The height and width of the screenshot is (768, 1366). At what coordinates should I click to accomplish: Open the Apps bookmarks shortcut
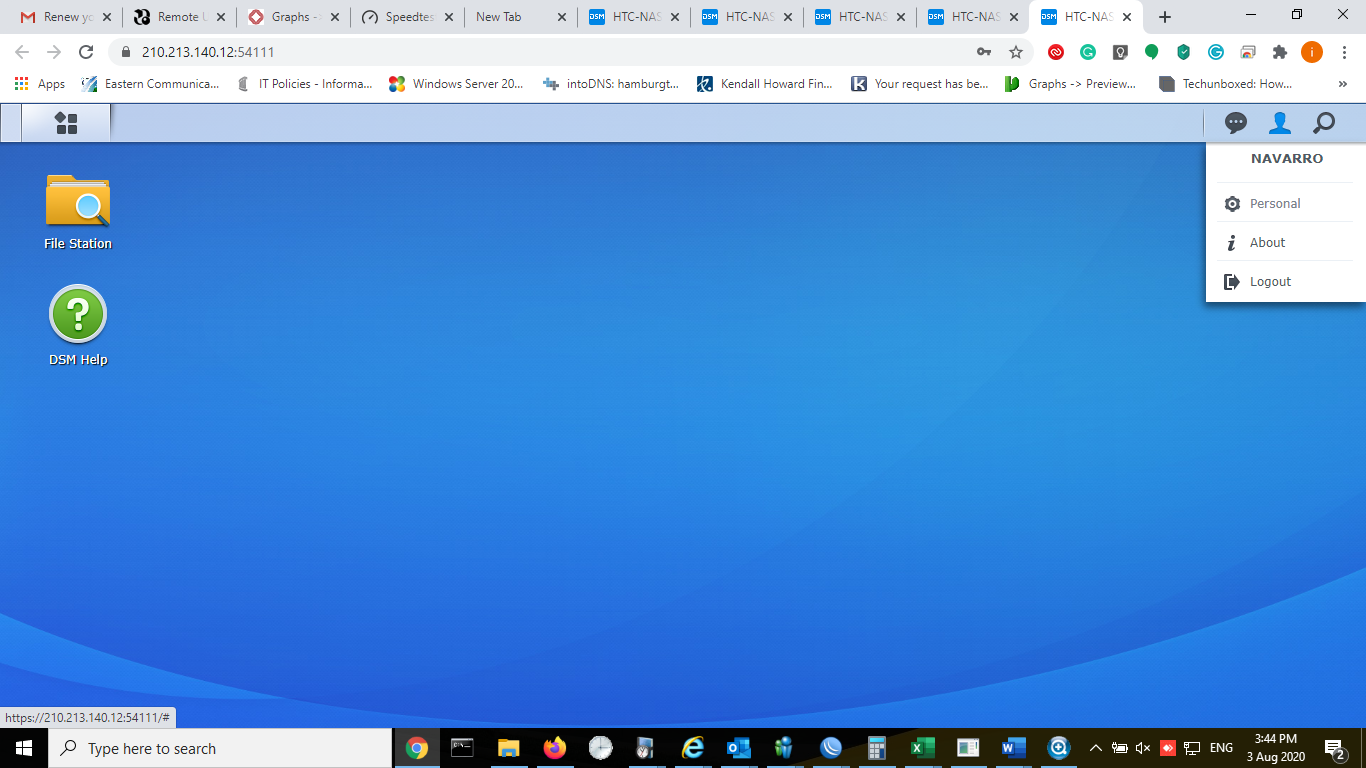click(x=40, y=84)
